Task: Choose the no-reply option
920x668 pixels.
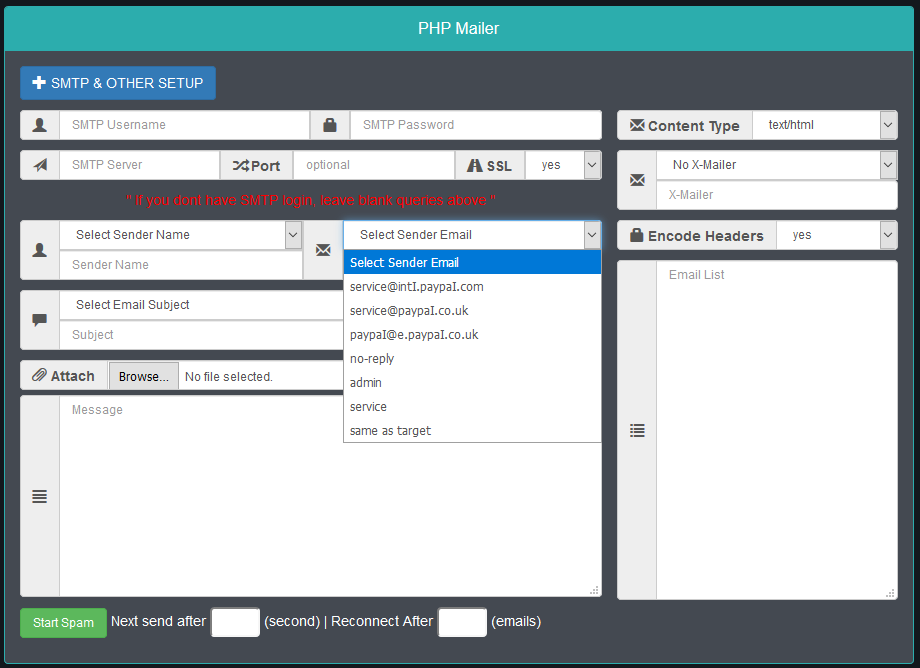Action: click(472, 359)
